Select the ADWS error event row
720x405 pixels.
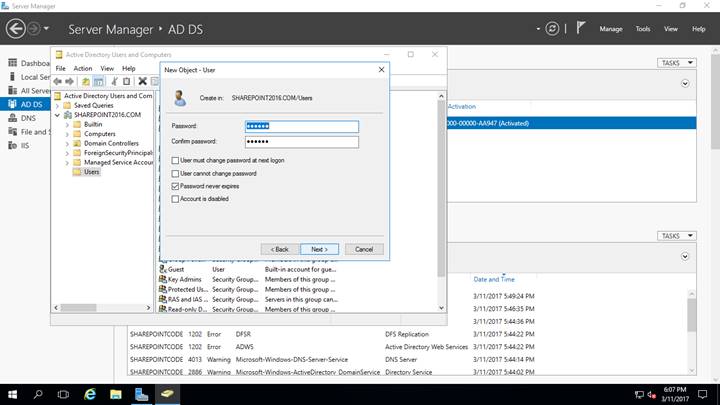332,347
